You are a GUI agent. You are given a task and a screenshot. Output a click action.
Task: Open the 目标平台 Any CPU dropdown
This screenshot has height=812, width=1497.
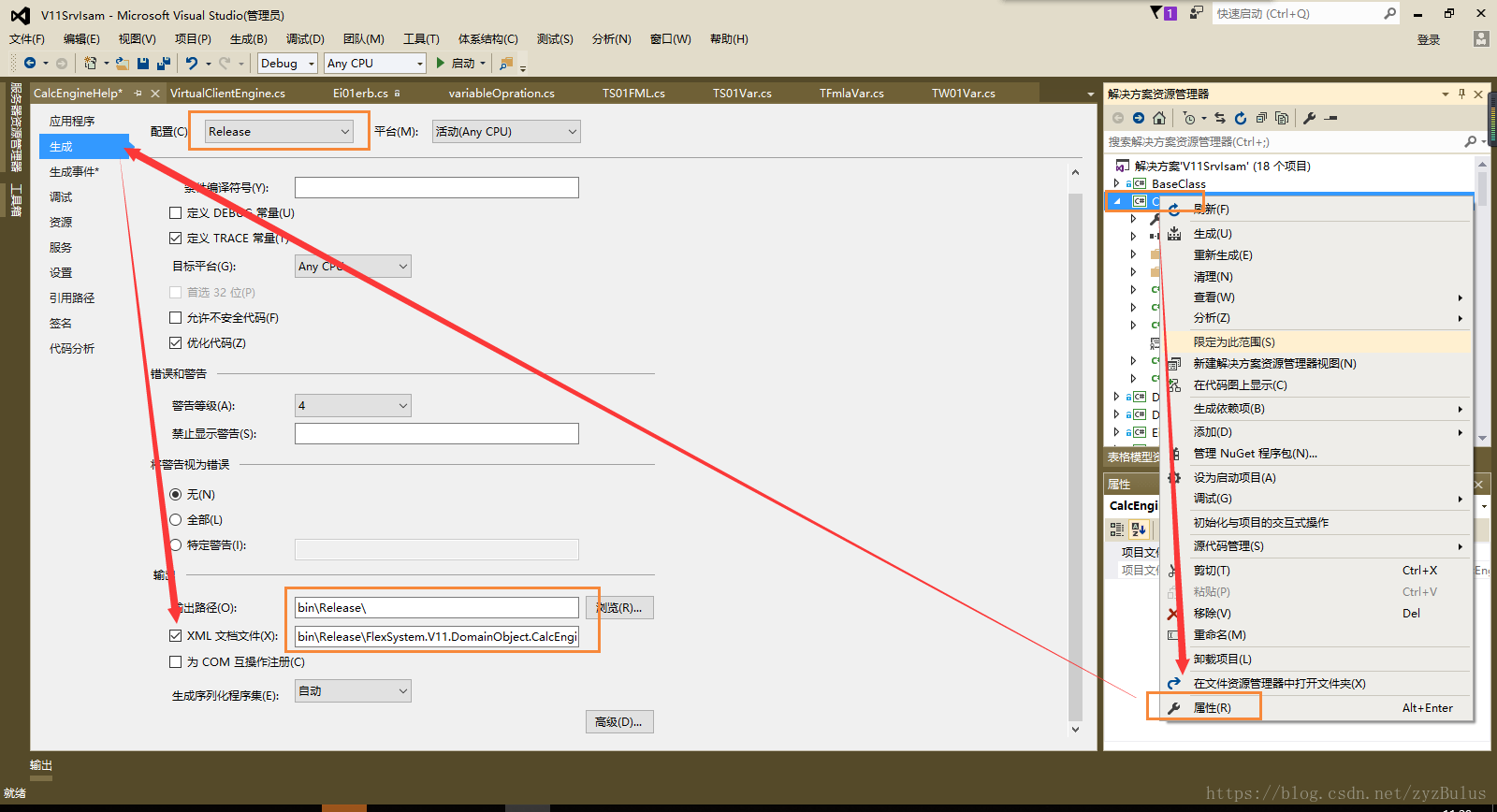coord(353,267)
